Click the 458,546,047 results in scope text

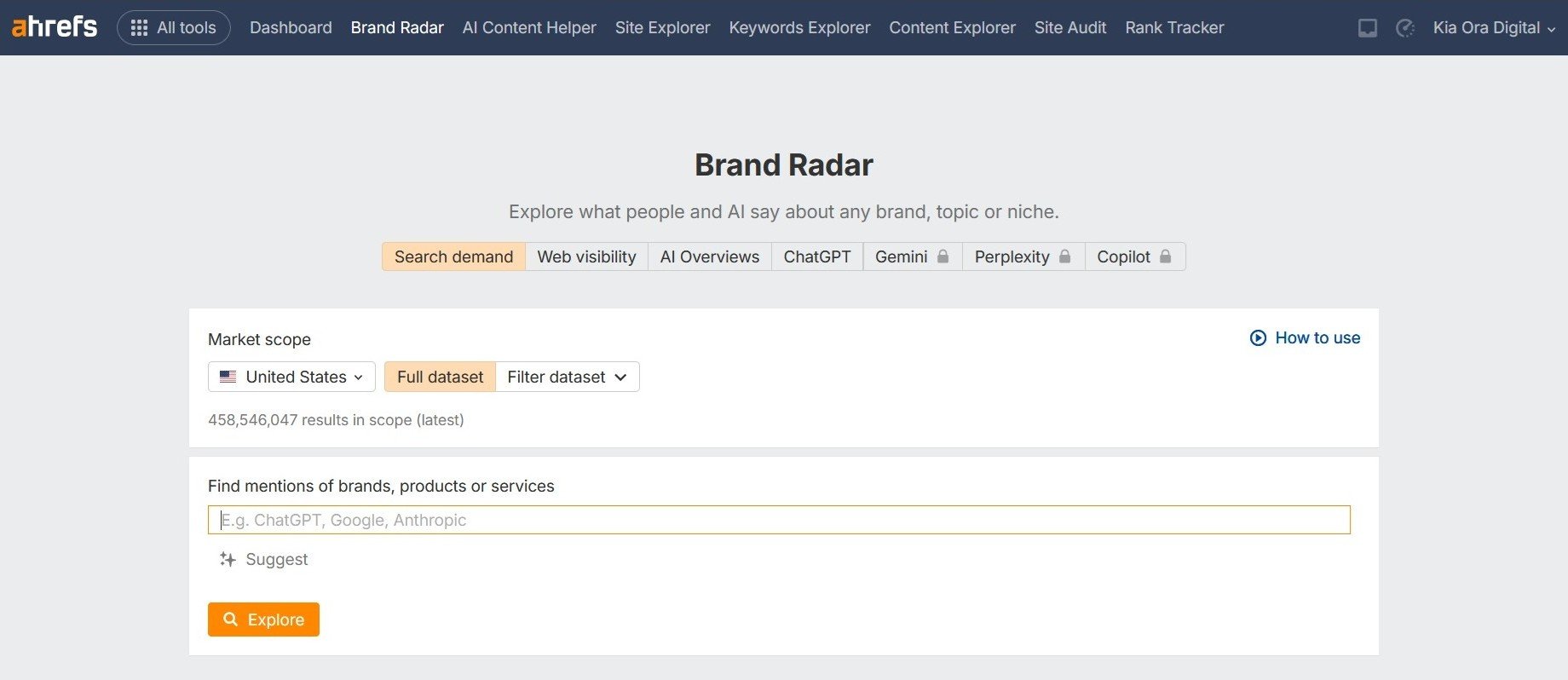336,420
